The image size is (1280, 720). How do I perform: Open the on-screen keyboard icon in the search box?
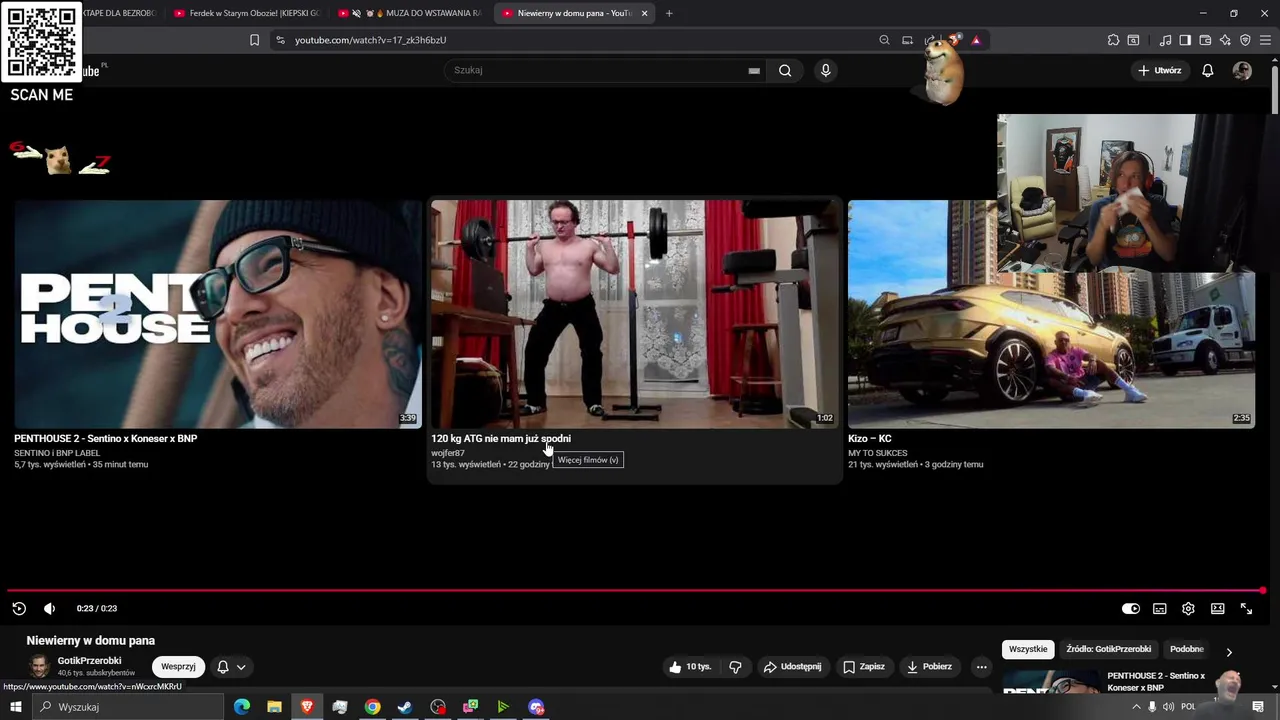click(754, 71)
